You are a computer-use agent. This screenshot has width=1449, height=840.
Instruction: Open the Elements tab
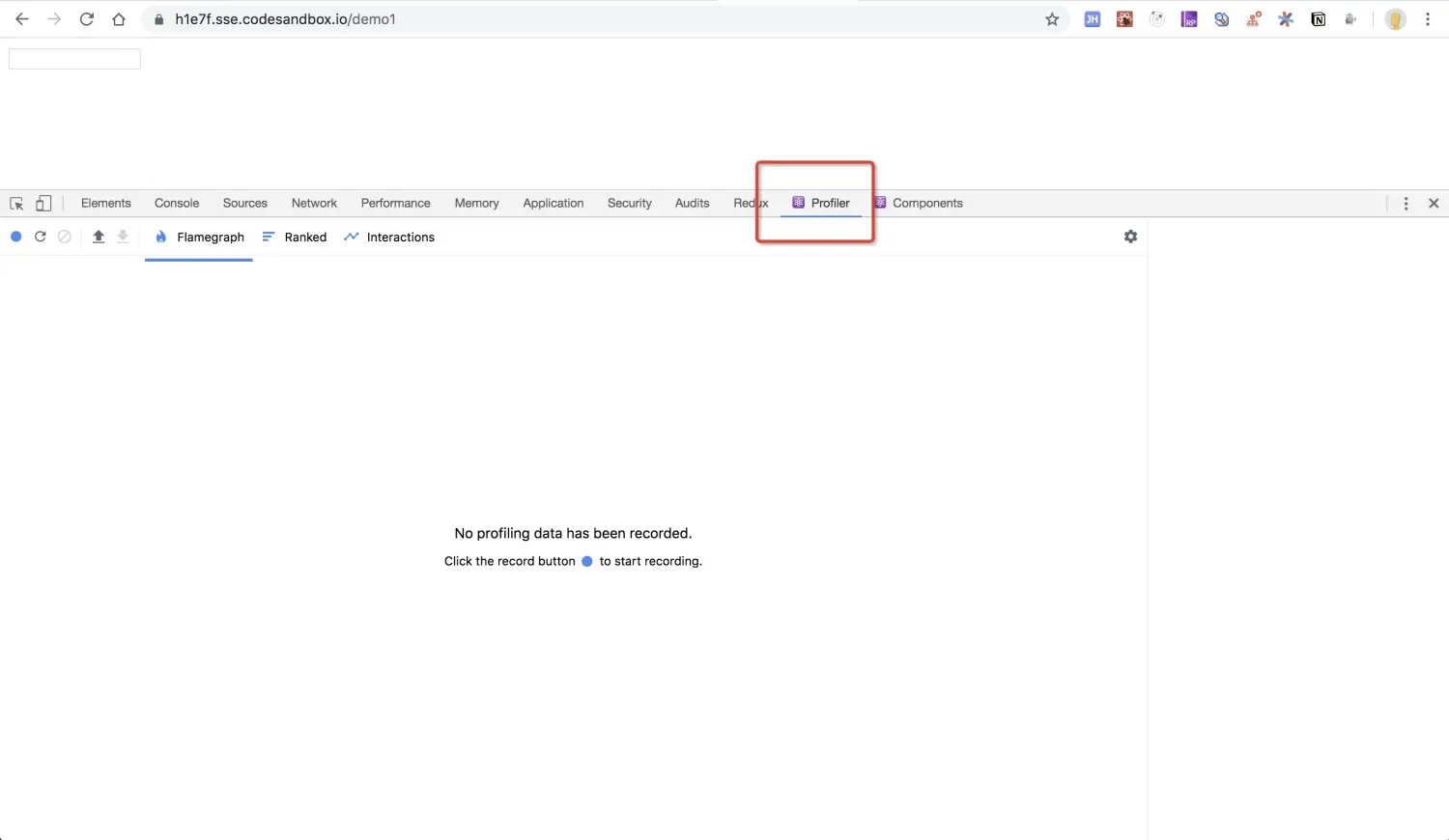106,204
